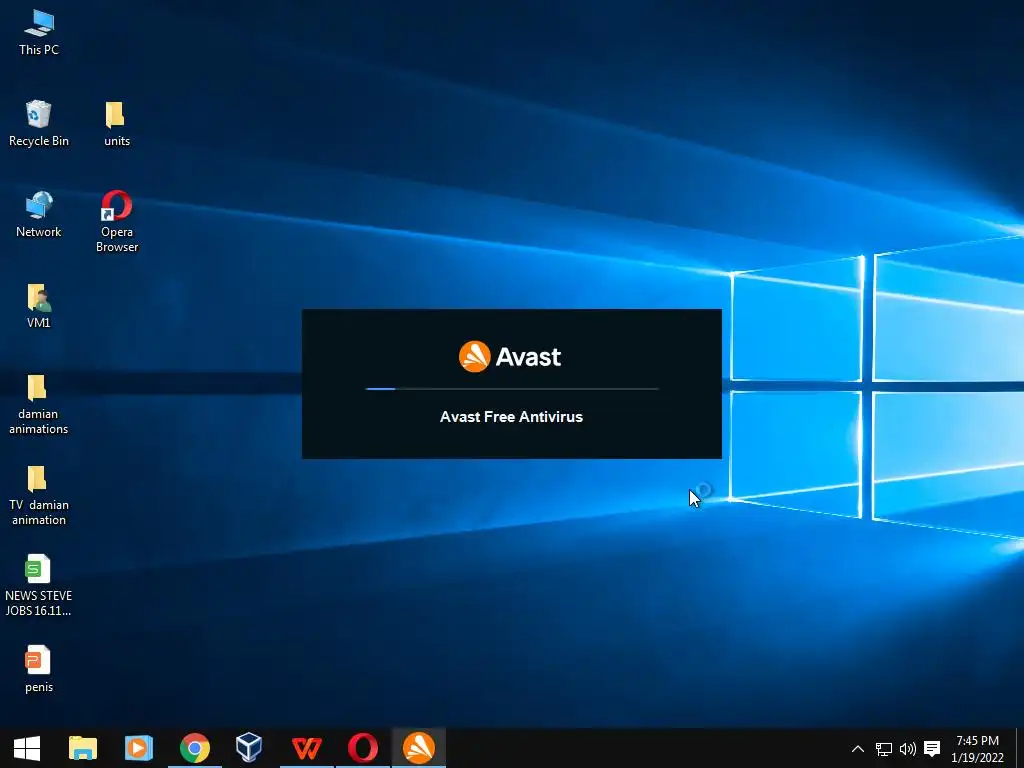1024x768 pixels.
Task: Show hidden system tray icons
Action: 857,749
